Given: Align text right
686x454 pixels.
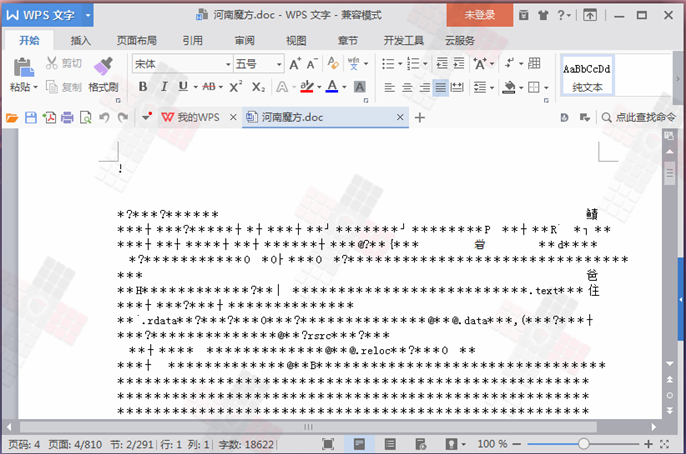Looking at the screenshot, I should coord(424,87).
